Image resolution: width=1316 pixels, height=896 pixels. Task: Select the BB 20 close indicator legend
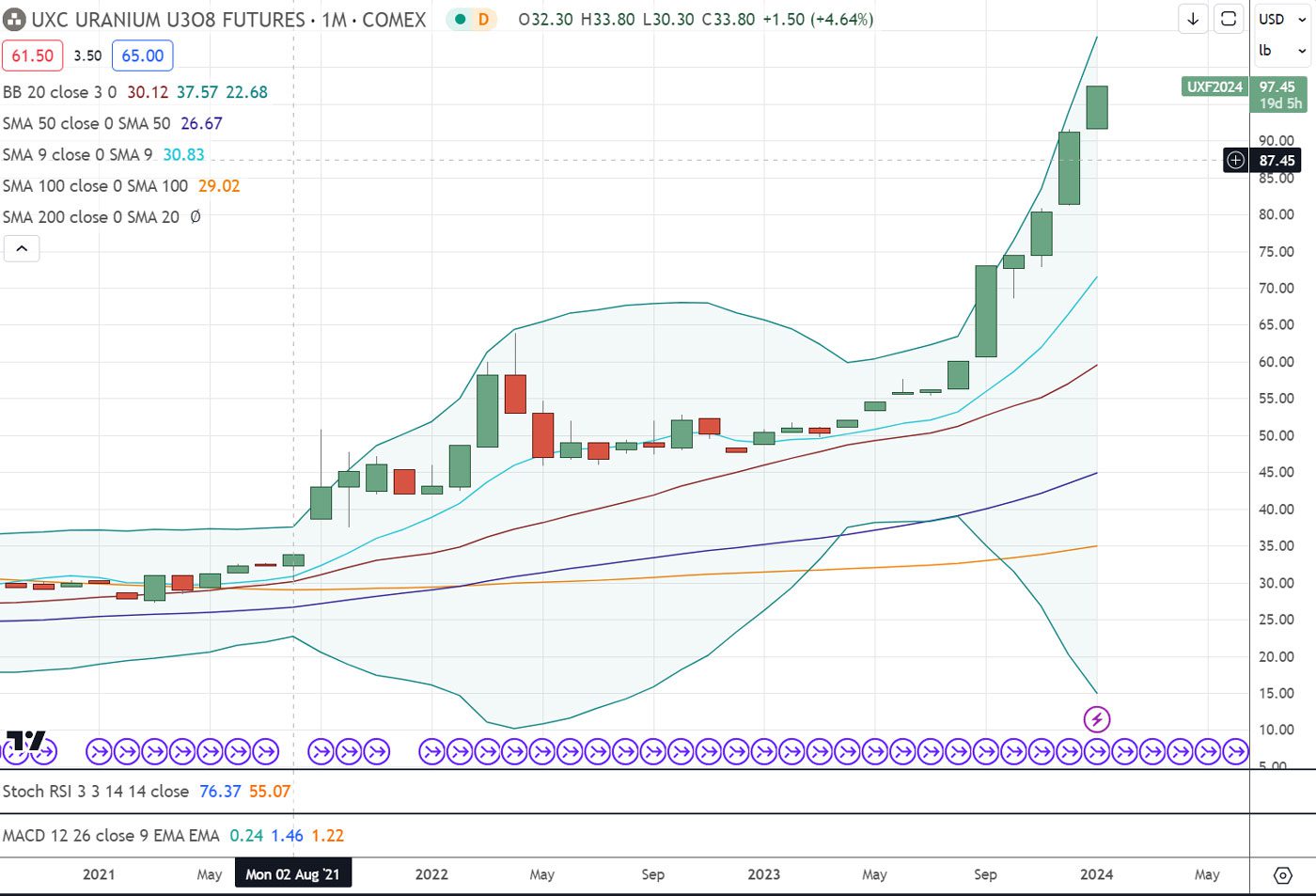coord(60,92)
